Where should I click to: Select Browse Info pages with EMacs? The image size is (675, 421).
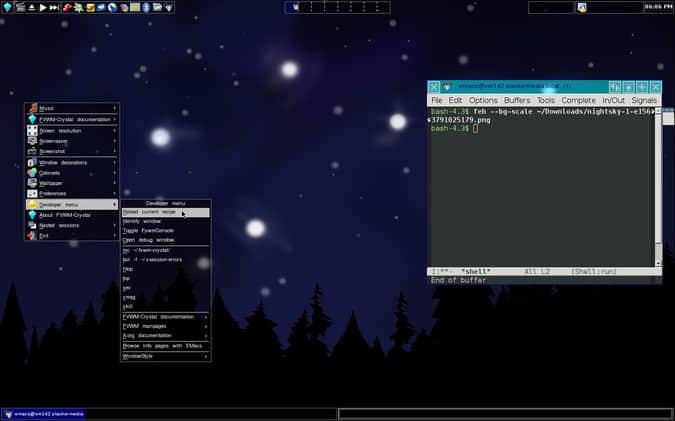(165, 345)
